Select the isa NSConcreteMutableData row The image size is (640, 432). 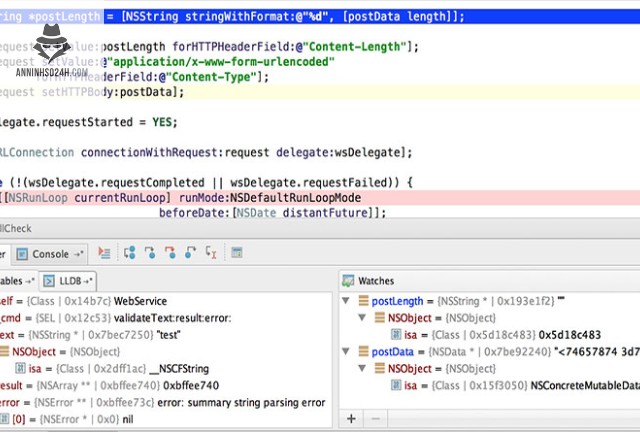pyautogui.click(x=489, y=385)
